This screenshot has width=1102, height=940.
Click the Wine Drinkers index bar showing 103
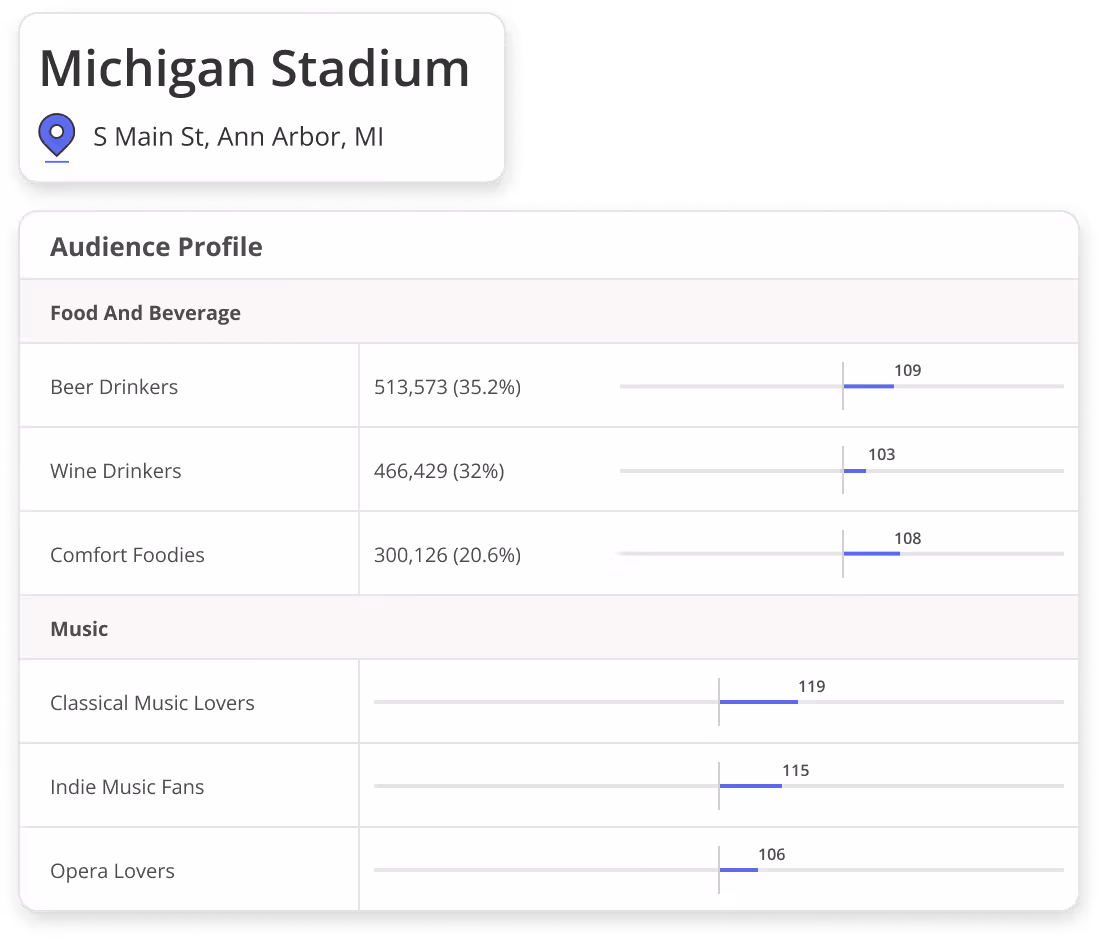click(855, 470)
